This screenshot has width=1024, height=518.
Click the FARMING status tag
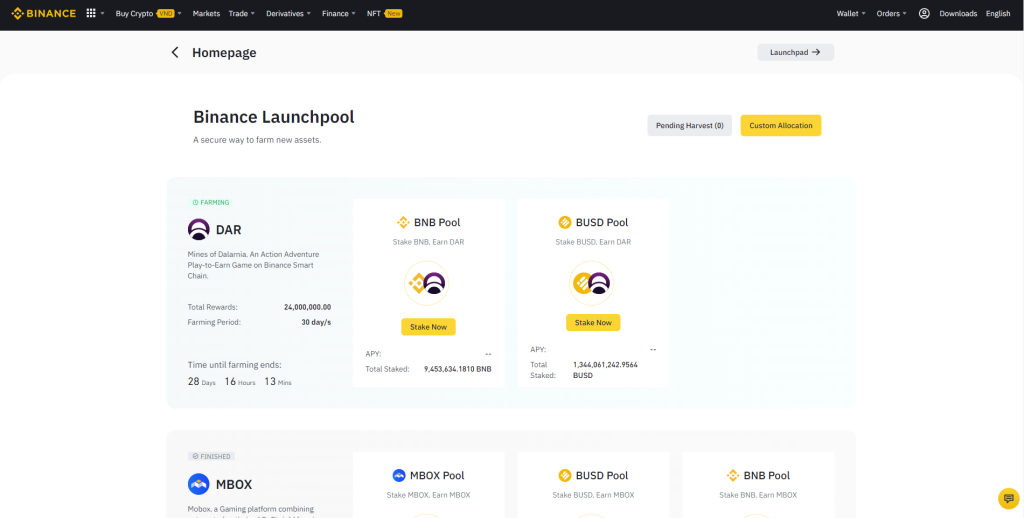211,202
